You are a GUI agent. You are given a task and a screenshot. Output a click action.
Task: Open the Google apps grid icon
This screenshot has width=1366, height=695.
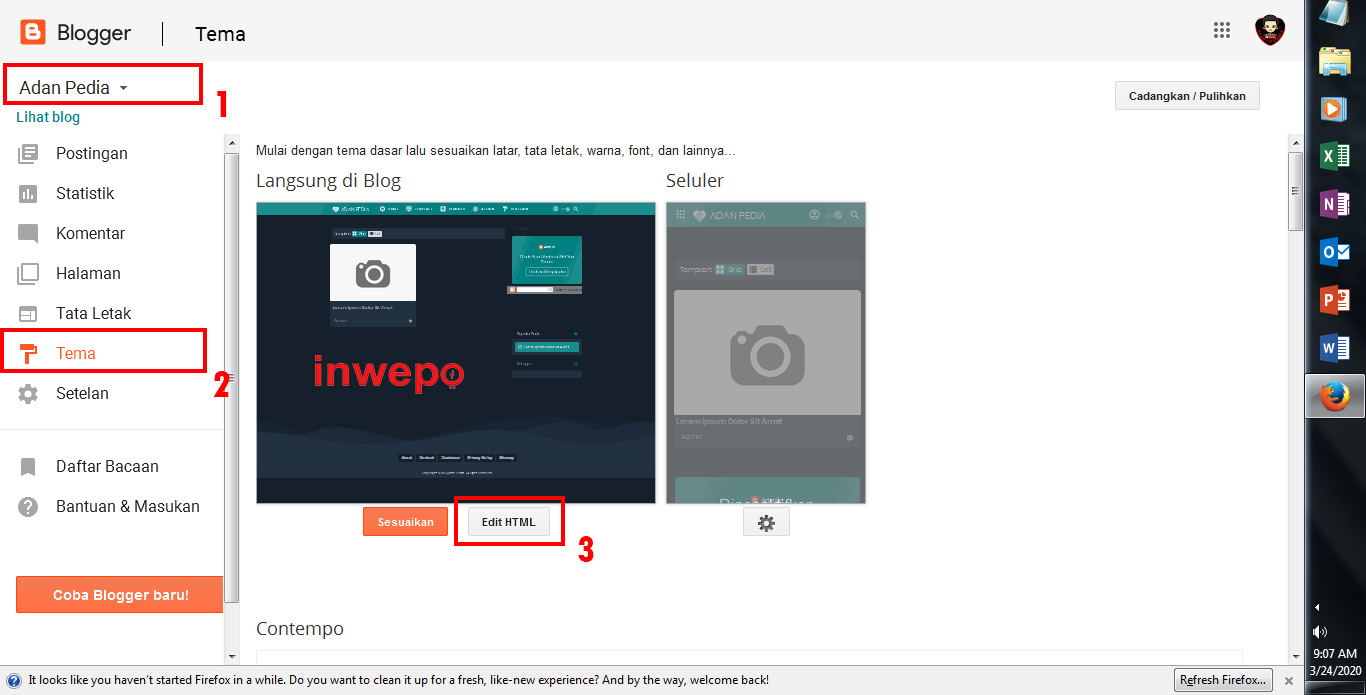pos(1221,30)
